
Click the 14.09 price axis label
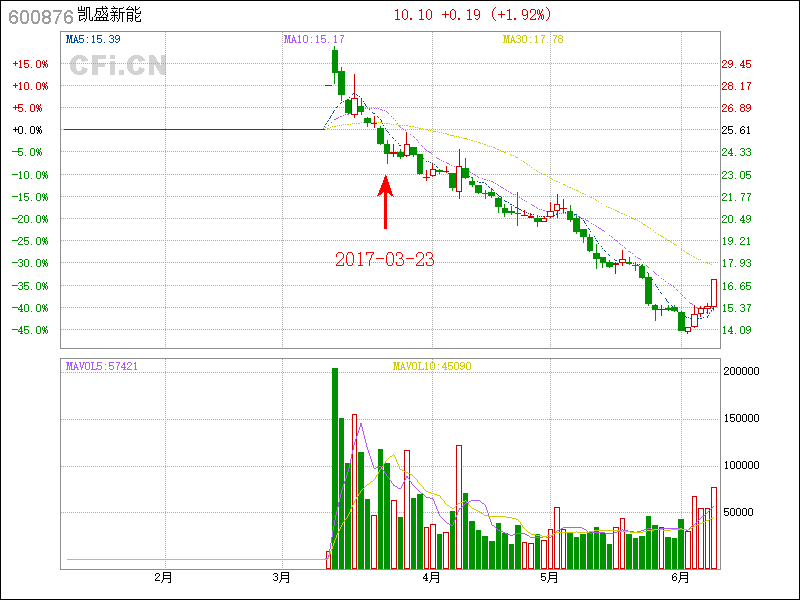click(736, 330)
